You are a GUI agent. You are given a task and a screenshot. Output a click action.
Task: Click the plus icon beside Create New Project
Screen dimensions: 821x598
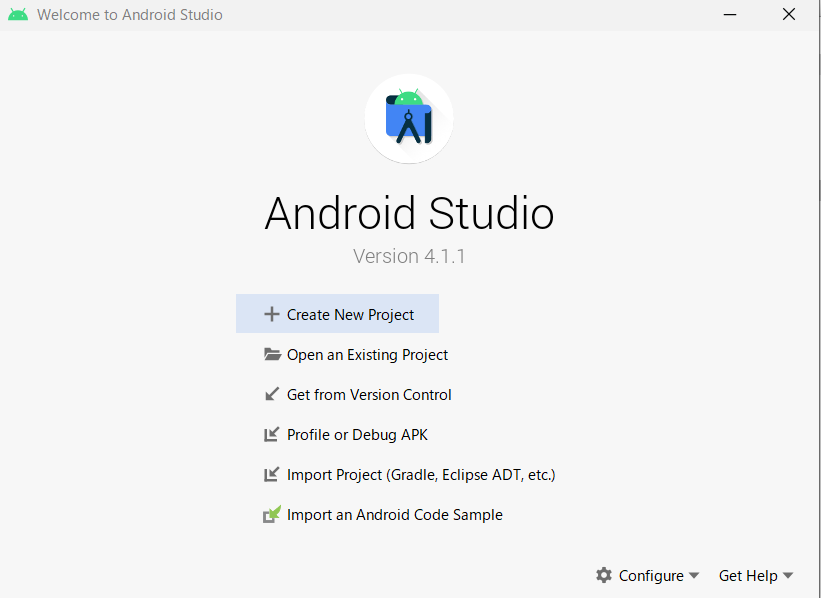[x=271, y=314]
